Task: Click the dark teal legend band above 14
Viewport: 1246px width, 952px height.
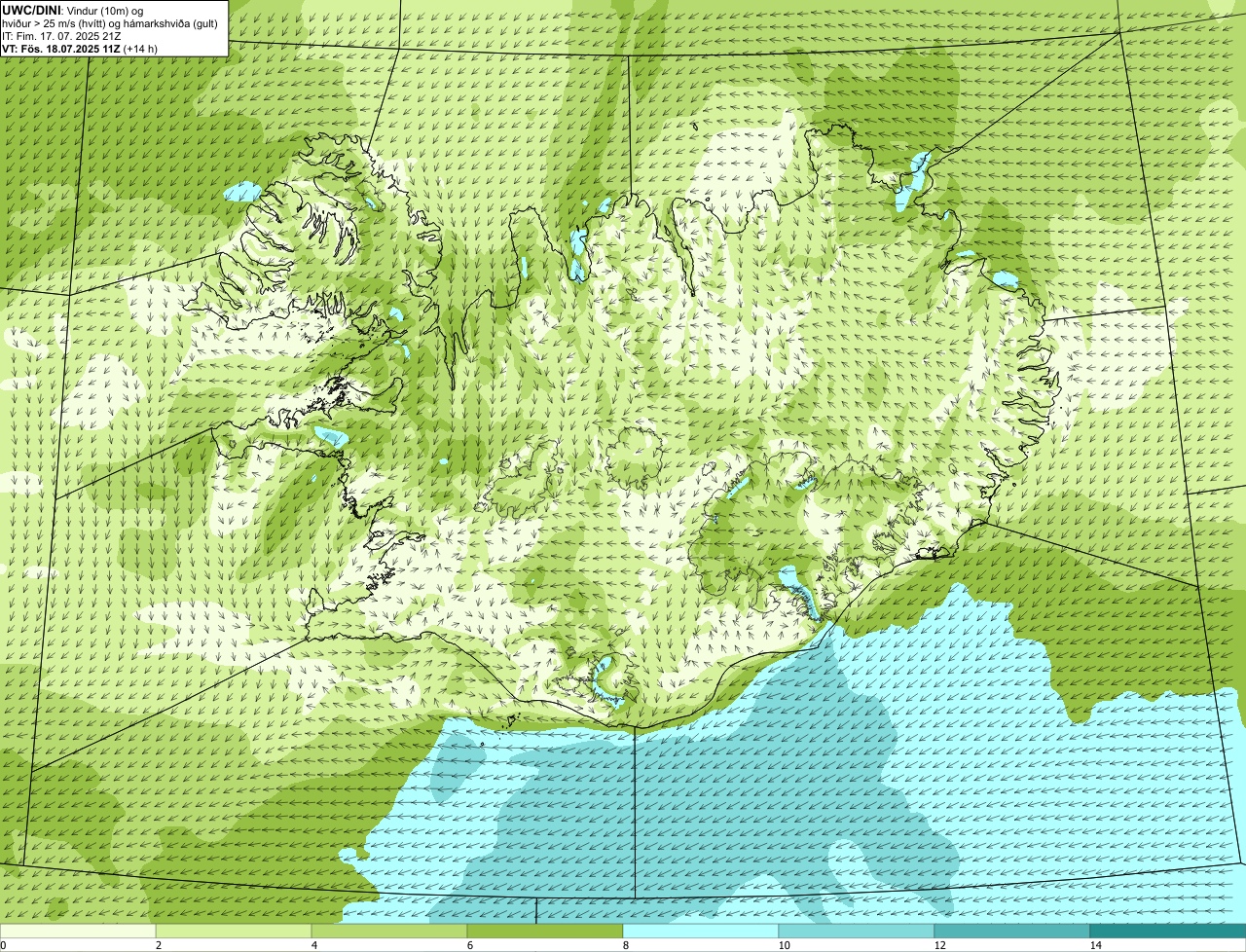Action: point(1168,932)
